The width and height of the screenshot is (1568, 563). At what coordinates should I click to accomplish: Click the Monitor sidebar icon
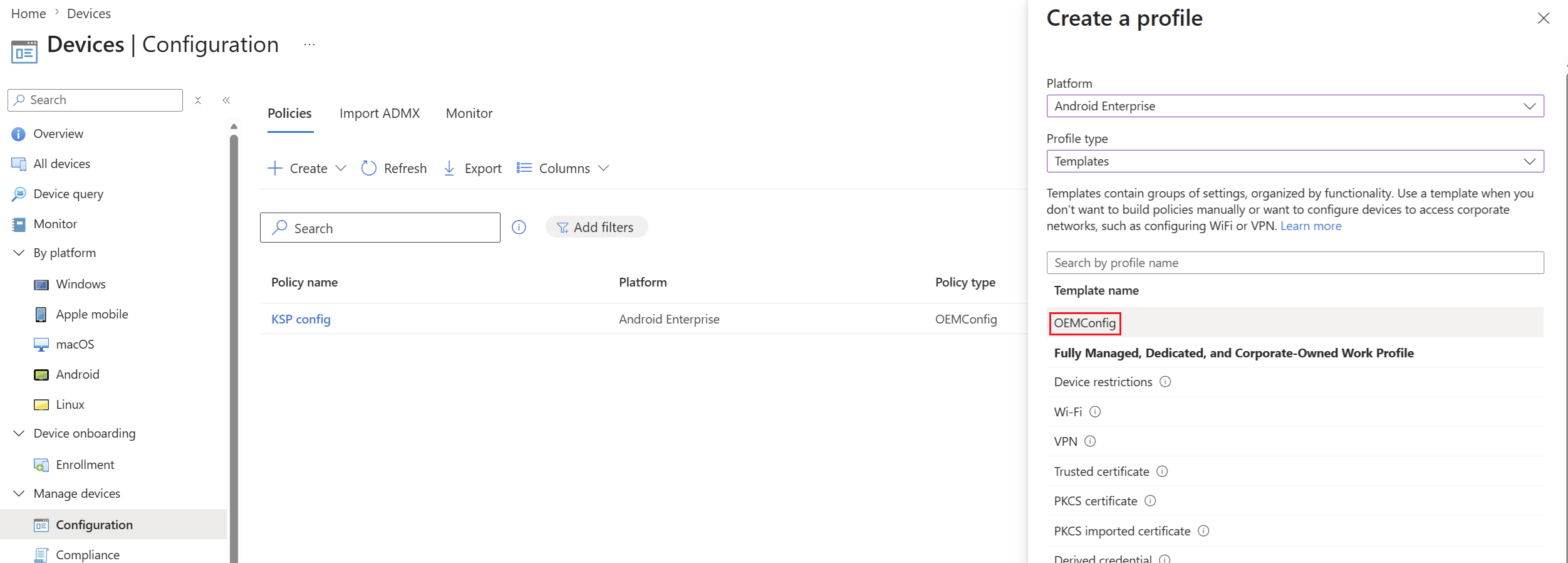[x=19, y=224]
